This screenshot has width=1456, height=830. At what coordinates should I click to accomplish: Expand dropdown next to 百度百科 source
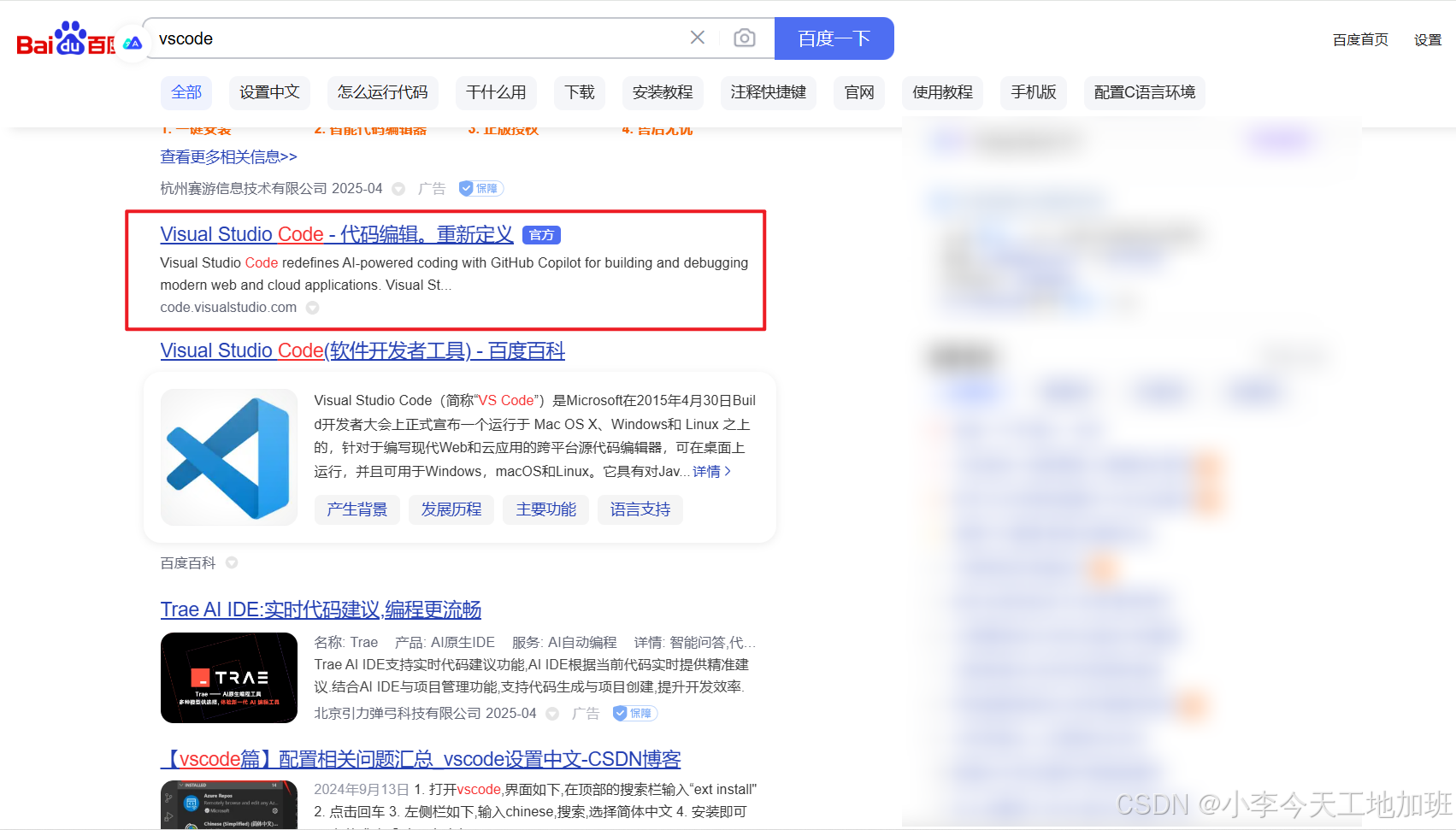(232, 562)
